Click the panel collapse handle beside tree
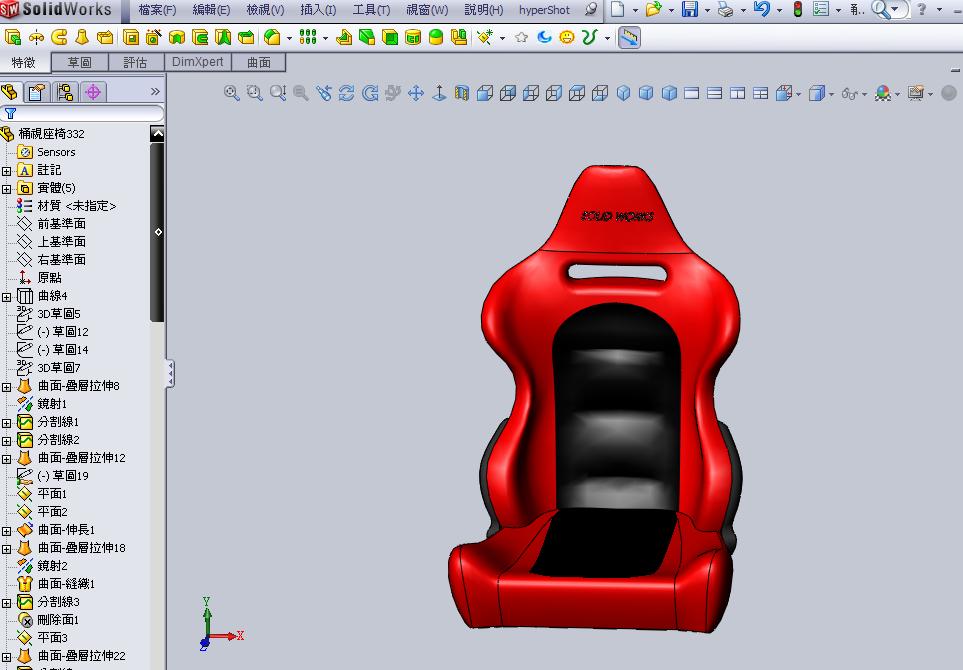Screen dimensions: 963x670 tap(170, 374)
